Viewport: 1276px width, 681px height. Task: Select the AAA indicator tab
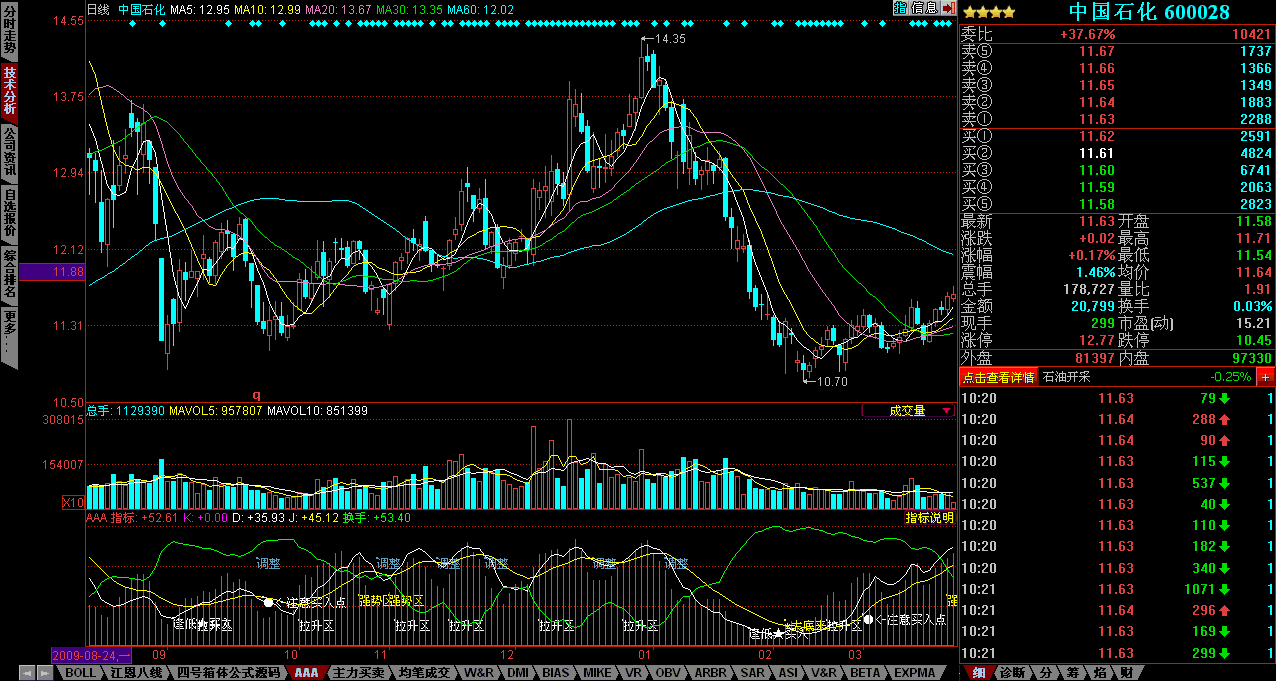[306, 673]
